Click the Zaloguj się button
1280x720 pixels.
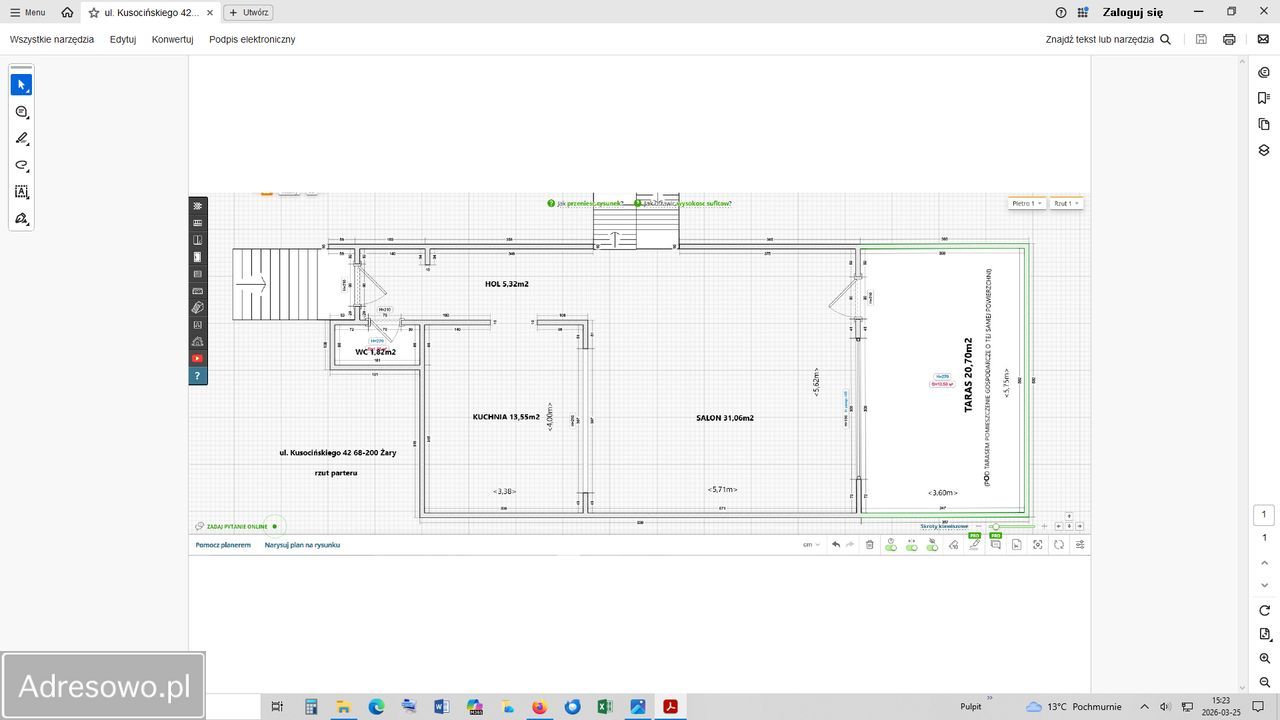pos(1132,13)
